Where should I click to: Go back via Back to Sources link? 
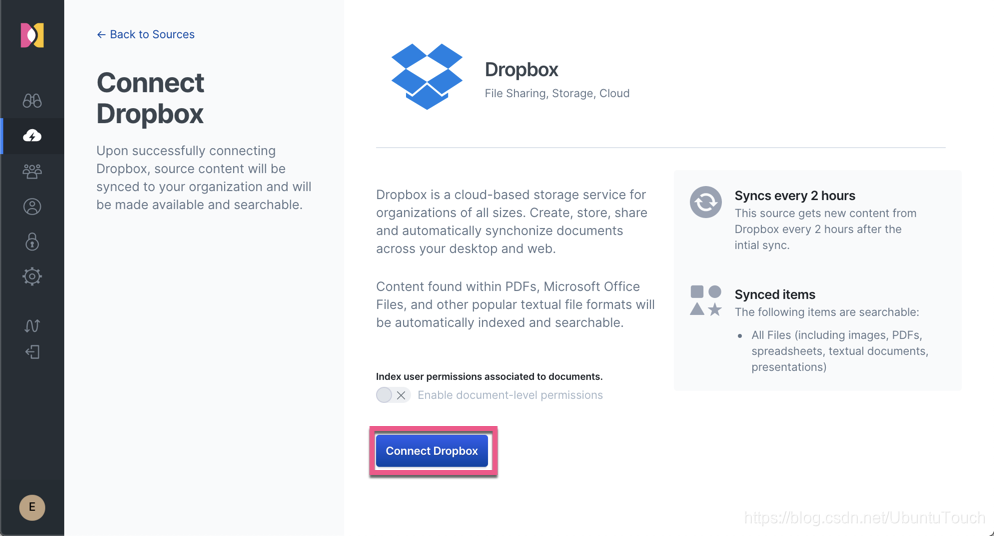click(x=146, y=34)
